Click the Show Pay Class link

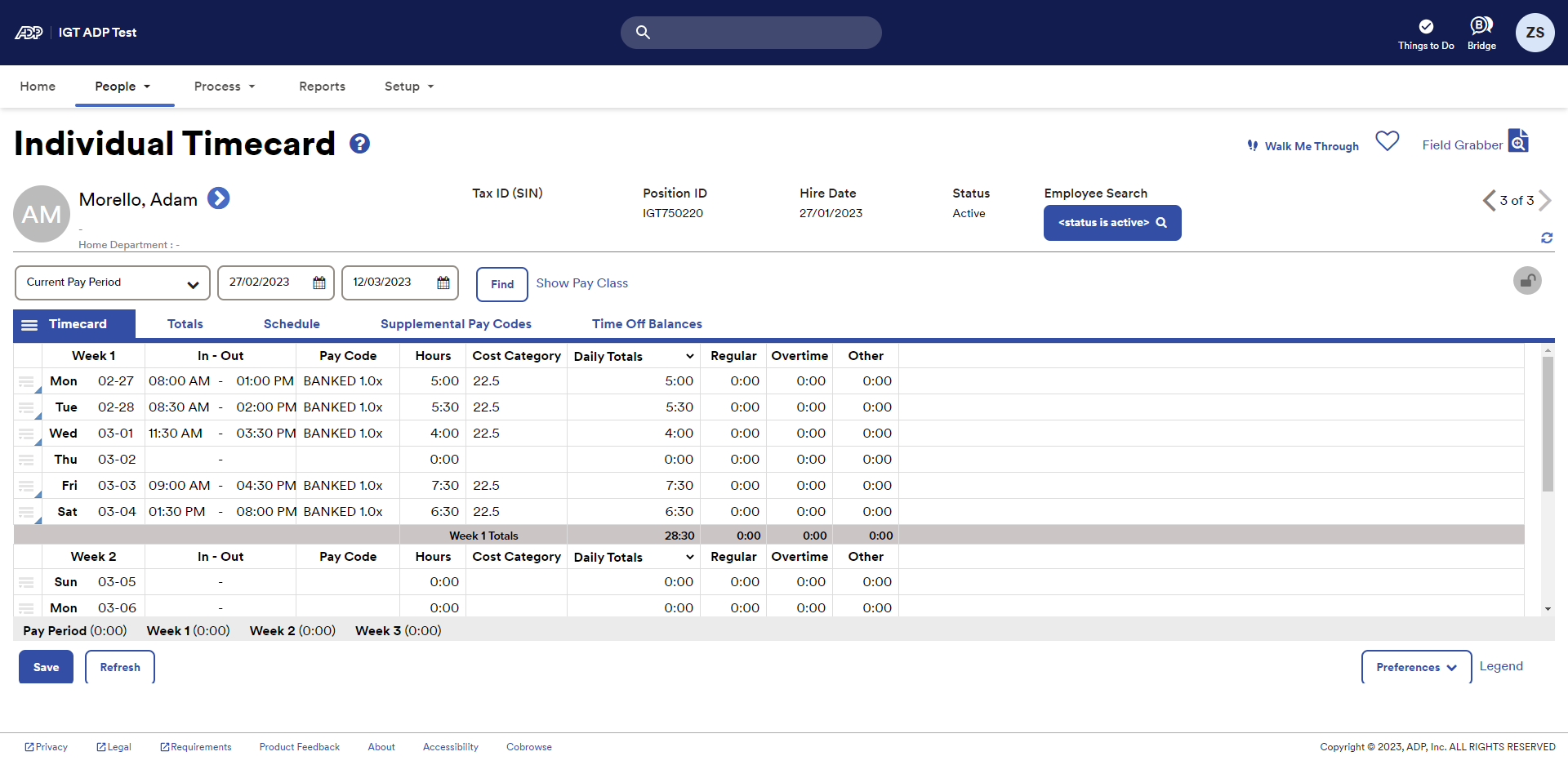pos(581,283)
